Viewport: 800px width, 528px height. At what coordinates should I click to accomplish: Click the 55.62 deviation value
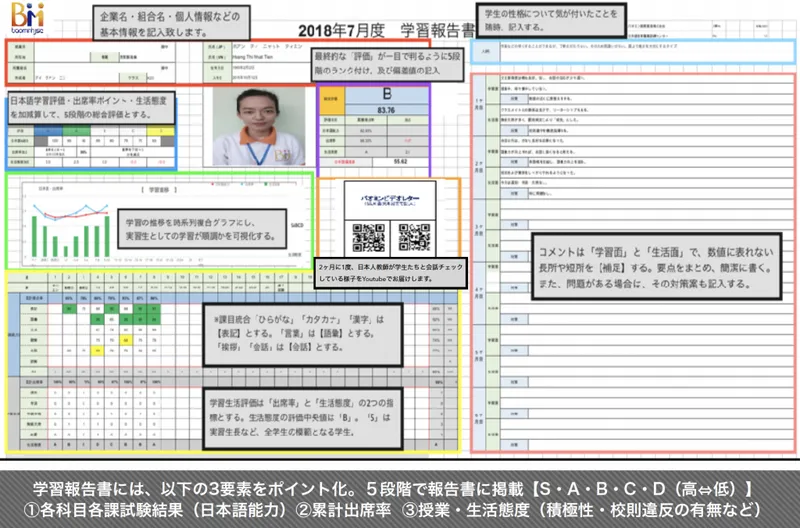(401, 162)
